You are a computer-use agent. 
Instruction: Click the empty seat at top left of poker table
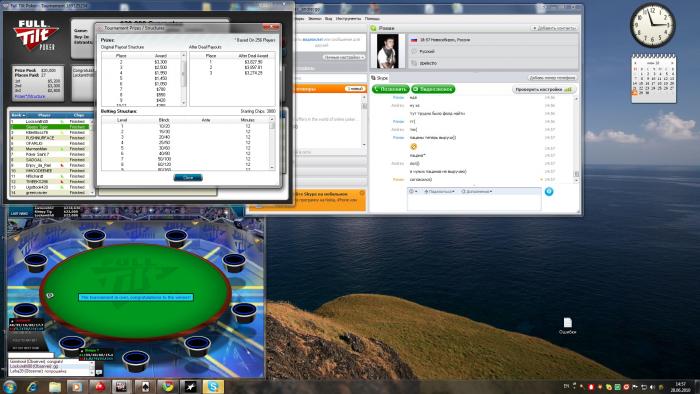tap(94, 238)
